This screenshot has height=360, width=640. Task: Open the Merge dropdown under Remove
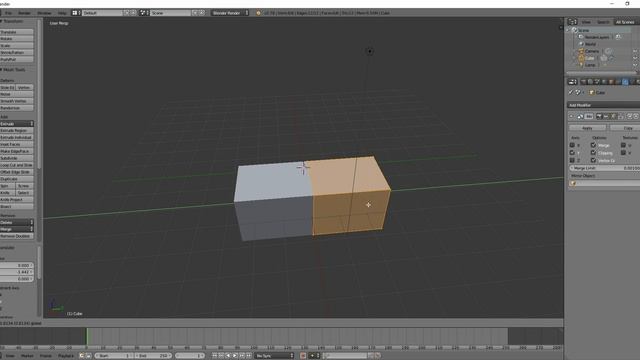pyautogui.click(x=17, y=229)
